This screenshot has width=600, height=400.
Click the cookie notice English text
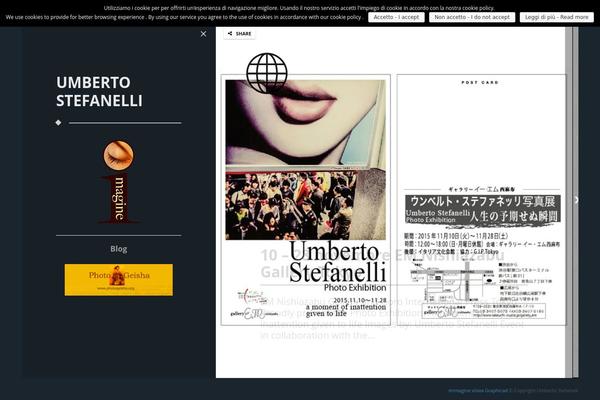tap(184, 17)
